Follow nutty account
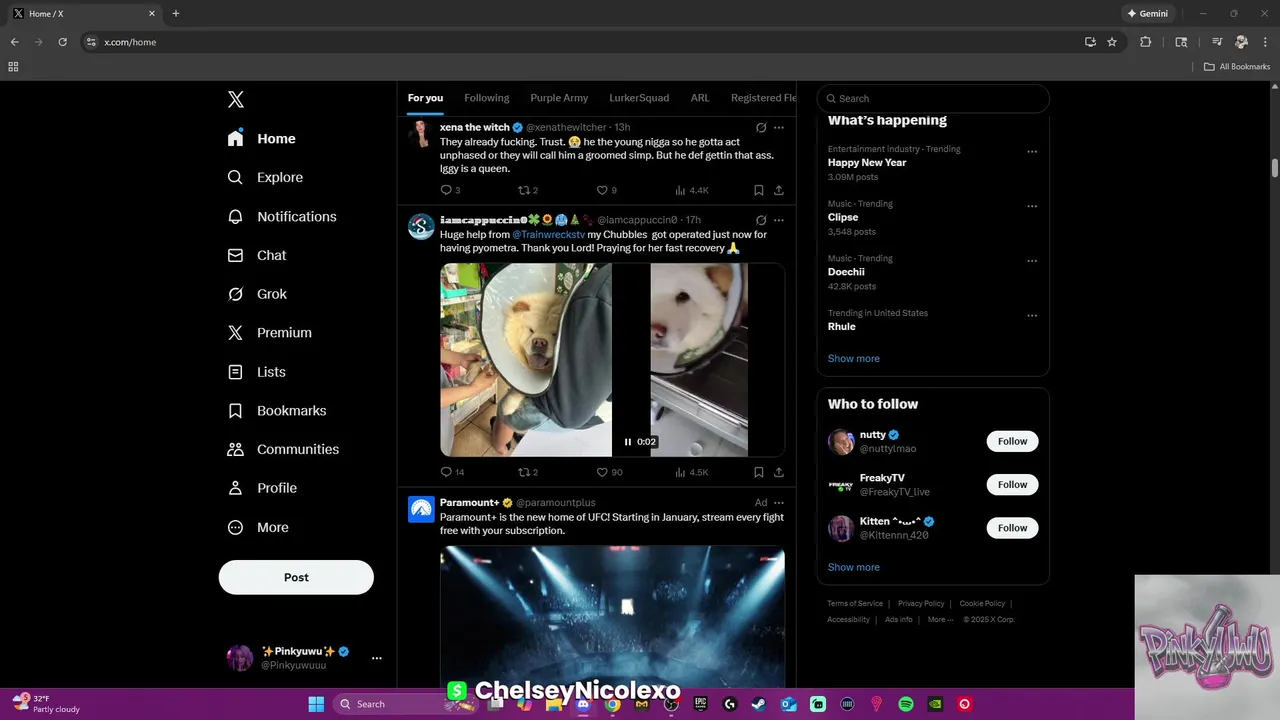1280x720 pixels. tap(1012, 441)
